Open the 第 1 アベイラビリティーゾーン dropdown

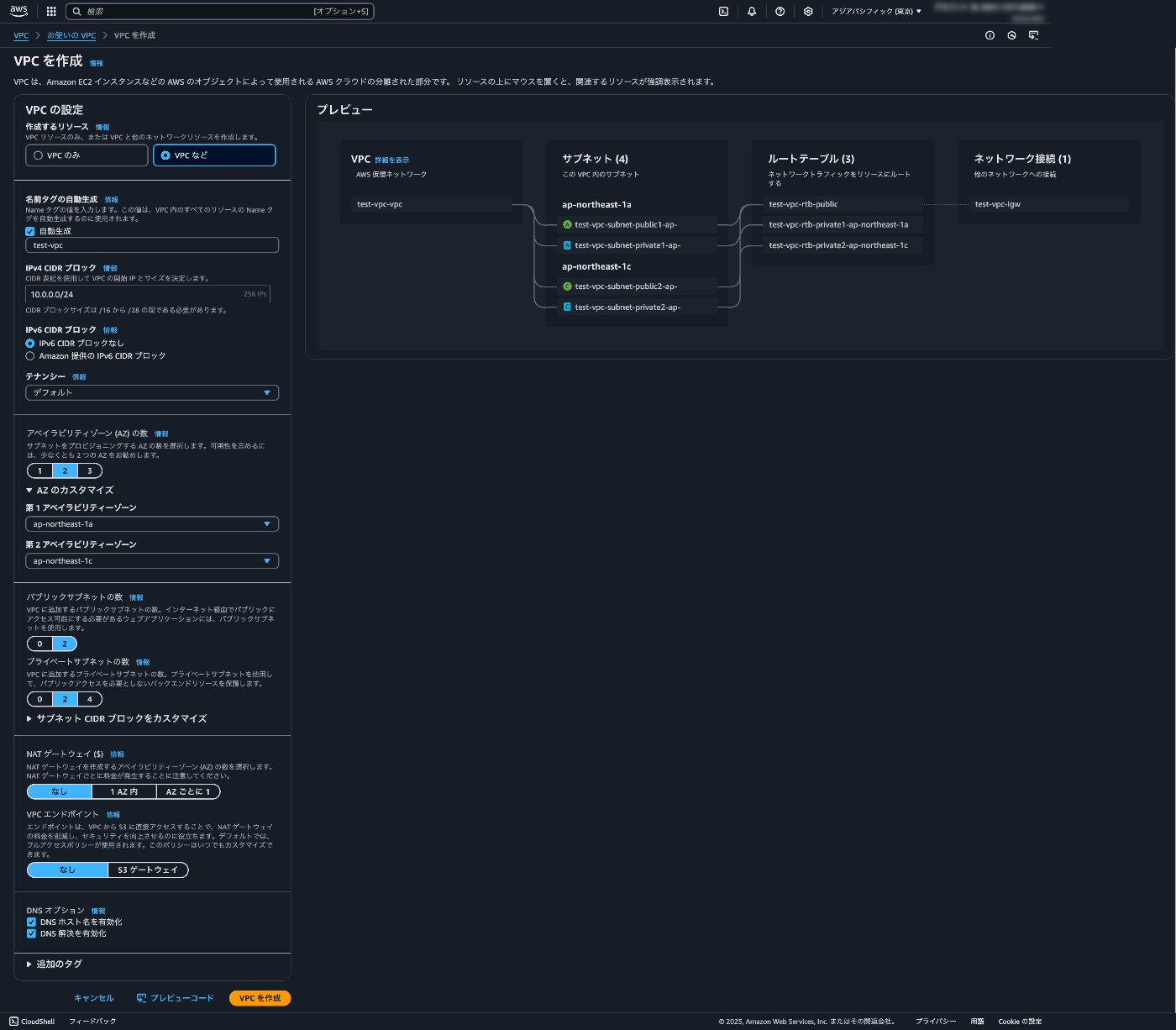tap(152, 524)
